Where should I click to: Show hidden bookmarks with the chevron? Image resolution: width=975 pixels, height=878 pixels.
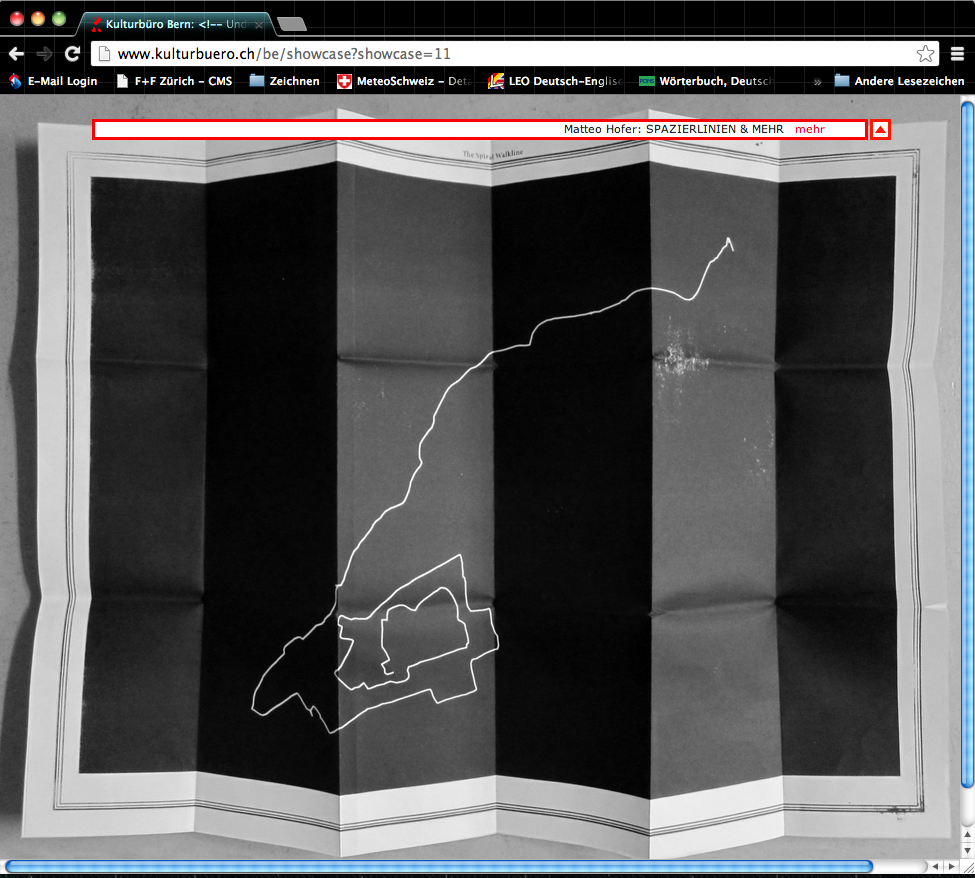pyautogui.click(x=817, y=81)
